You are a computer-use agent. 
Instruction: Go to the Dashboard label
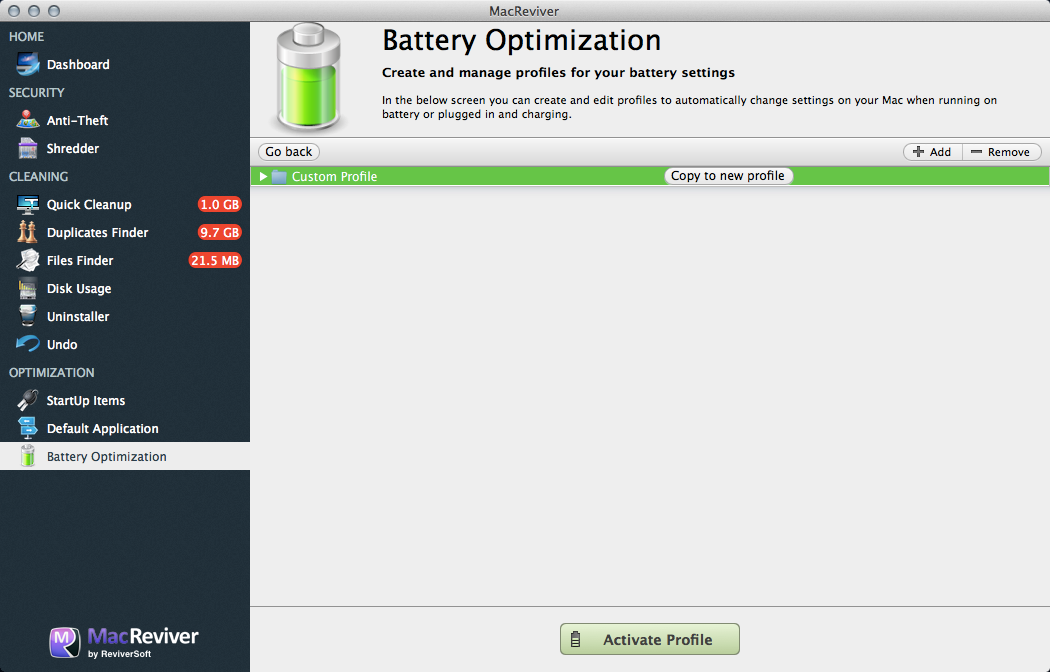[78, 64]
